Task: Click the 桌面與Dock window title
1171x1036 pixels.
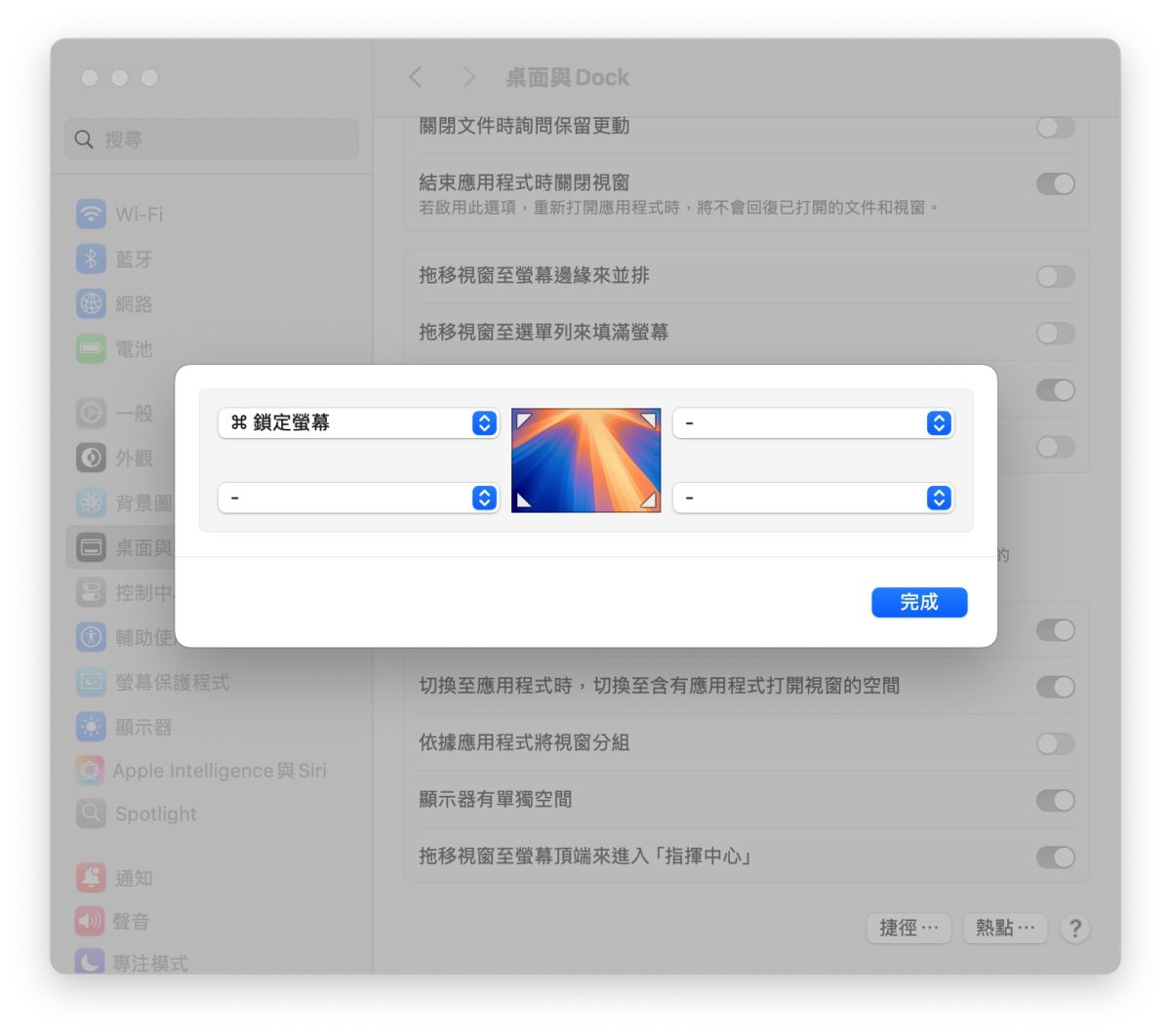Action: click(x=567, y=77)
